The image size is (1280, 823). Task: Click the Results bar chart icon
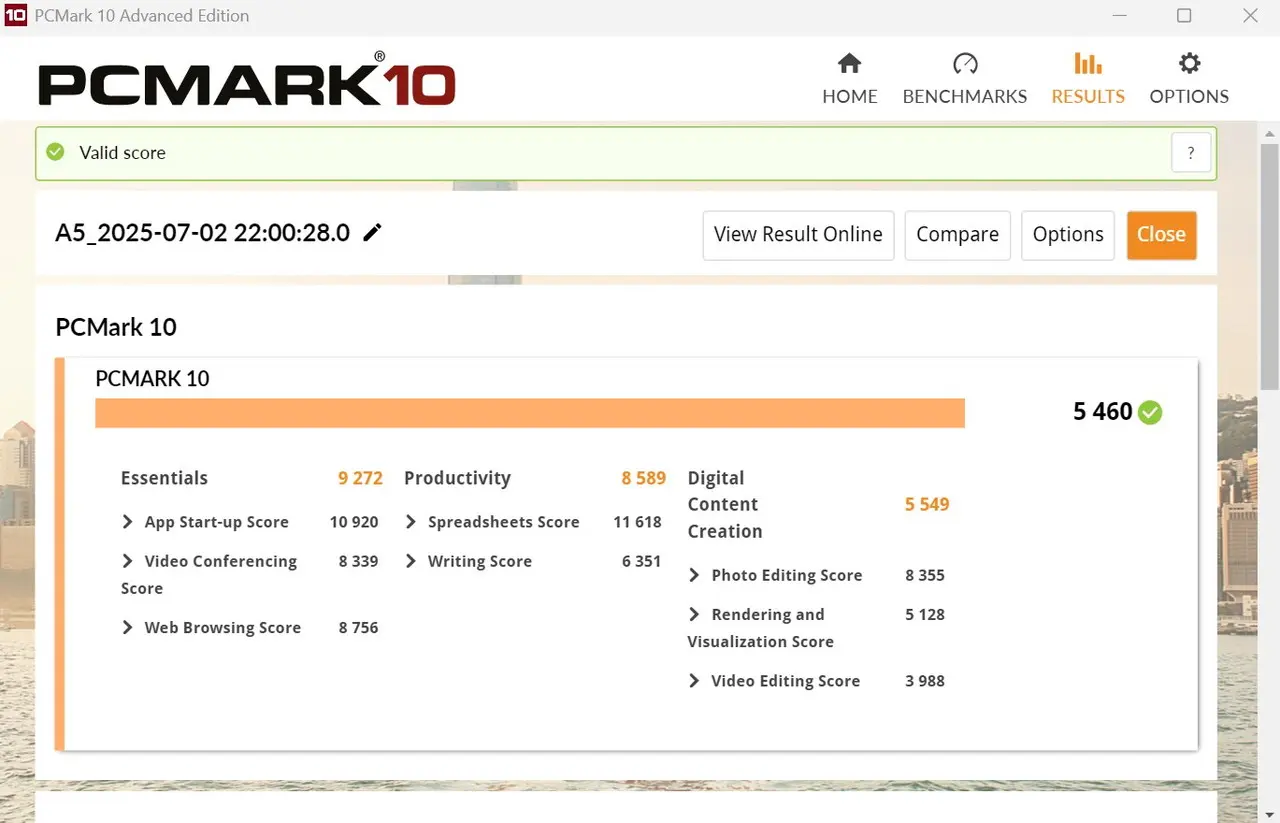pyautogui.click(x=1088, y=64)
